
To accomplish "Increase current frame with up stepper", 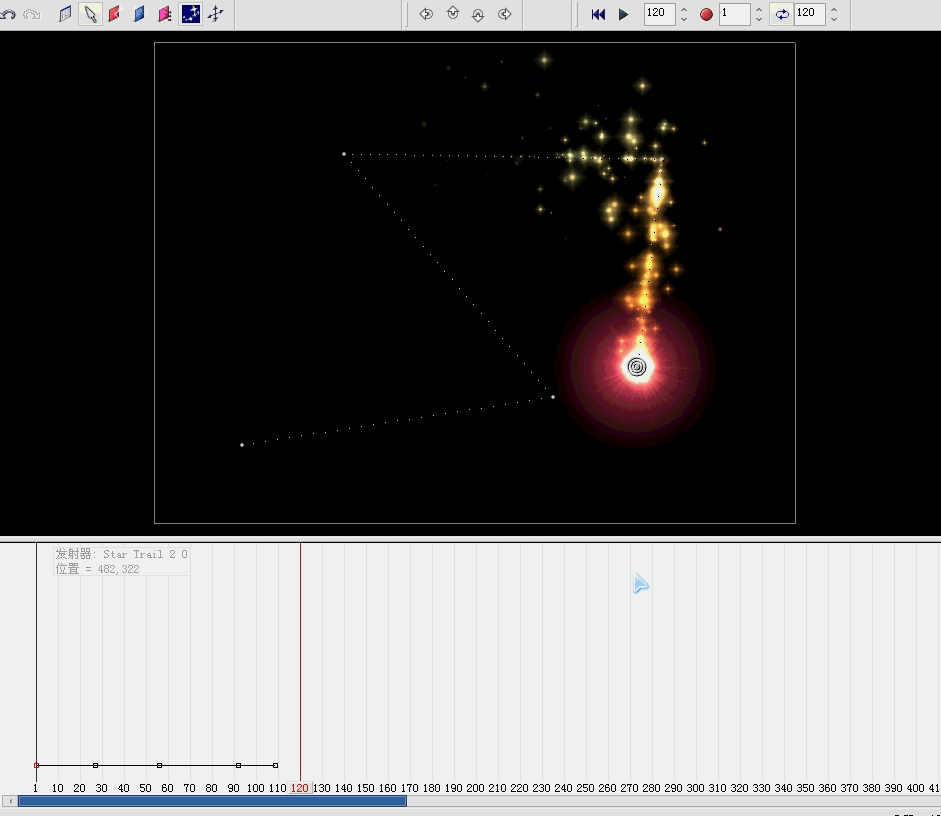I will point(684,9).
